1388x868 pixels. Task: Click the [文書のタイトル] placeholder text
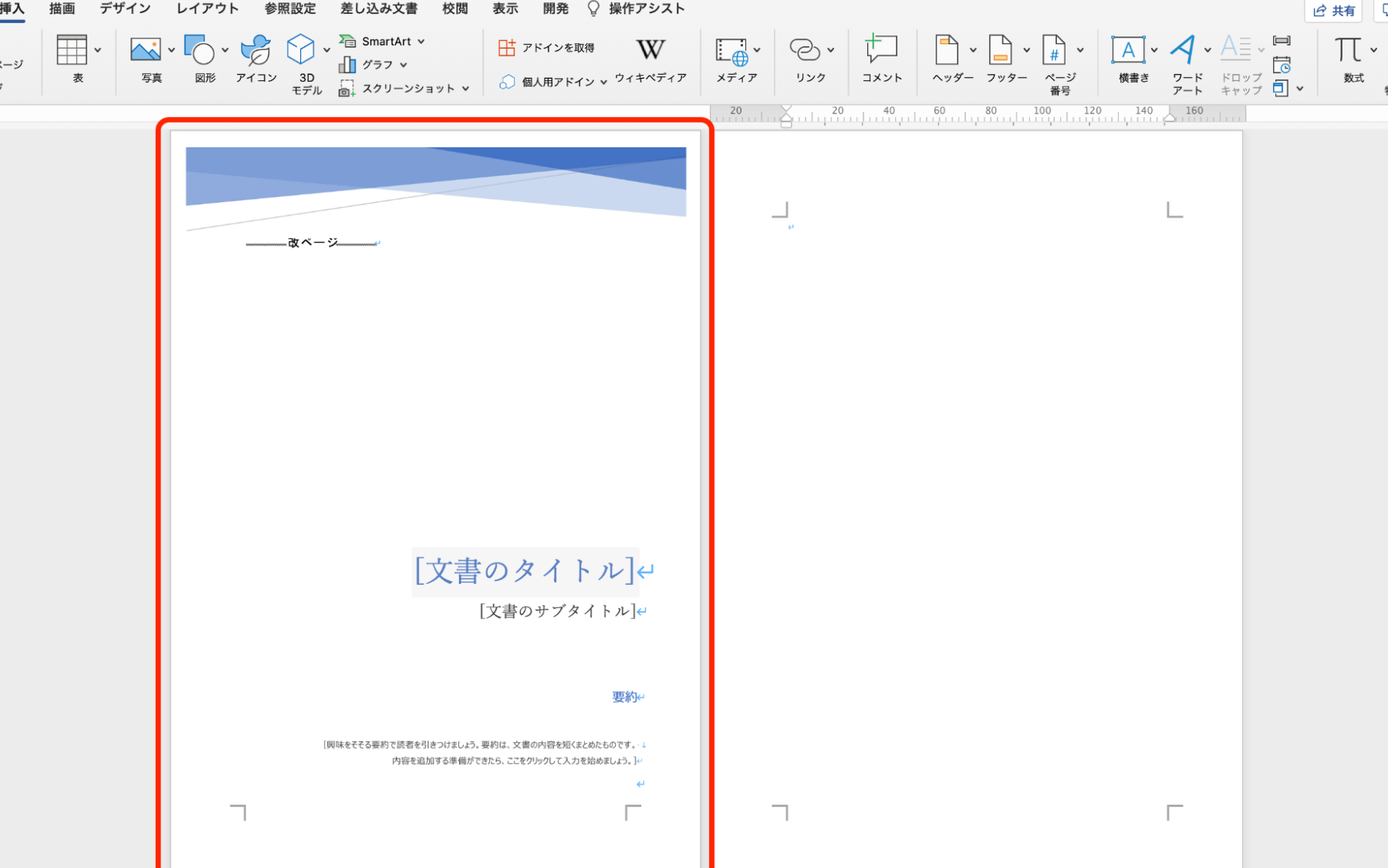(522, 571)
